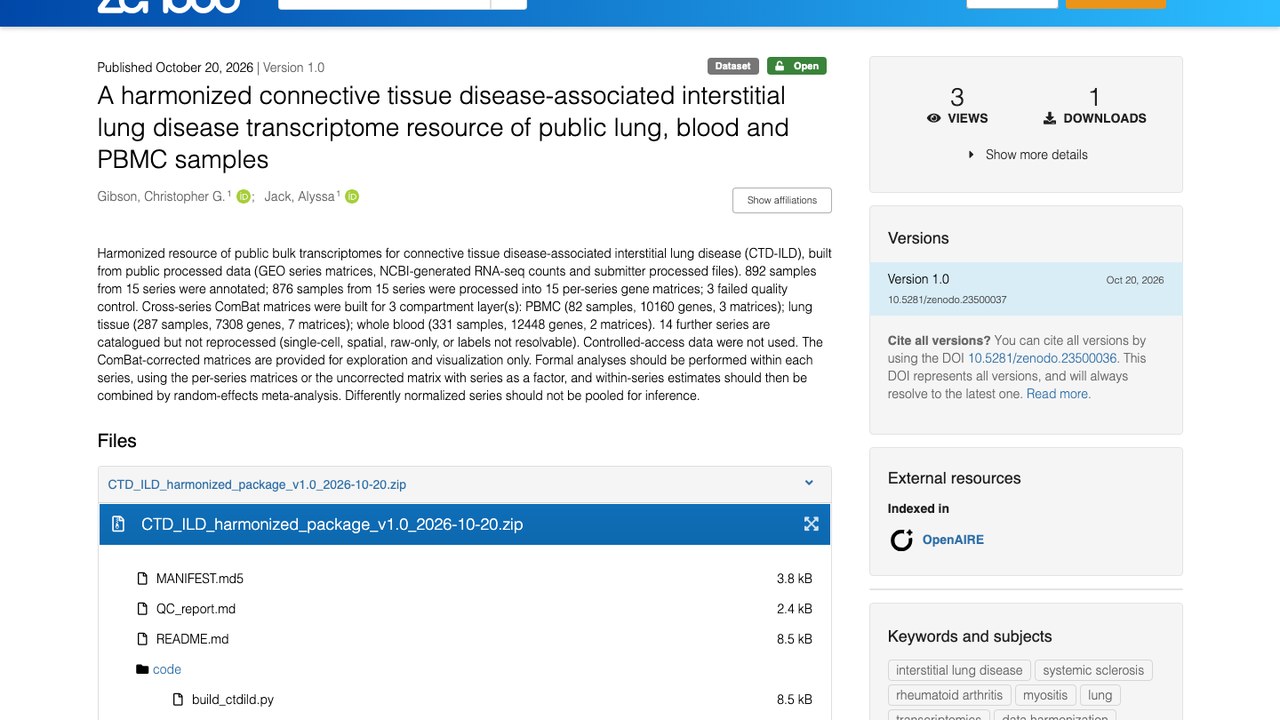Click author name Gibson, Christopher G.
The height and width of the screenshot is (720, 1280).
161,197
